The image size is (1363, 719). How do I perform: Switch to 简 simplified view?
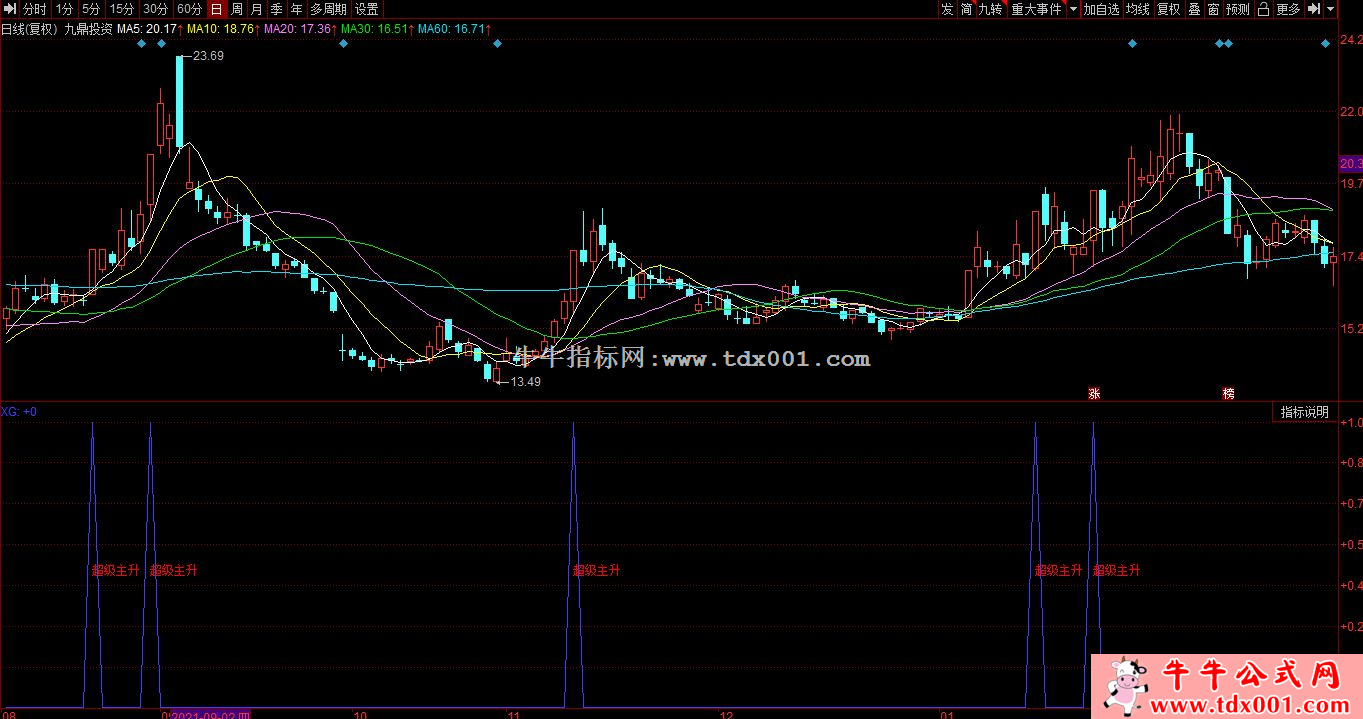coord(966,9)
